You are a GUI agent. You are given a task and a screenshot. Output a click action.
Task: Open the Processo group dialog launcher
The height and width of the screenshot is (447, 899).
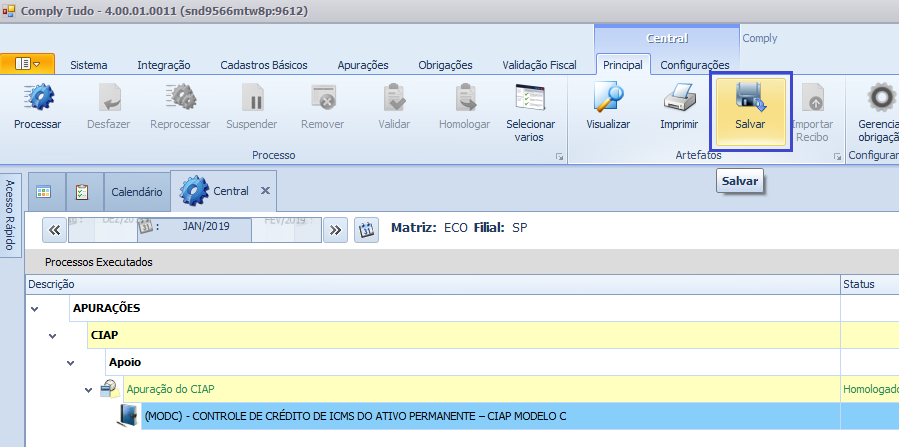click(560, 156)
